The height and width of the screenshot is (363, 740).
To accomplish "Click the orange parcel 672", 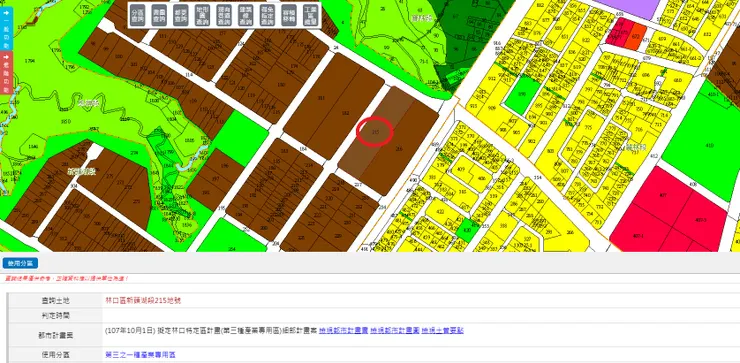I will click(635, 36).
